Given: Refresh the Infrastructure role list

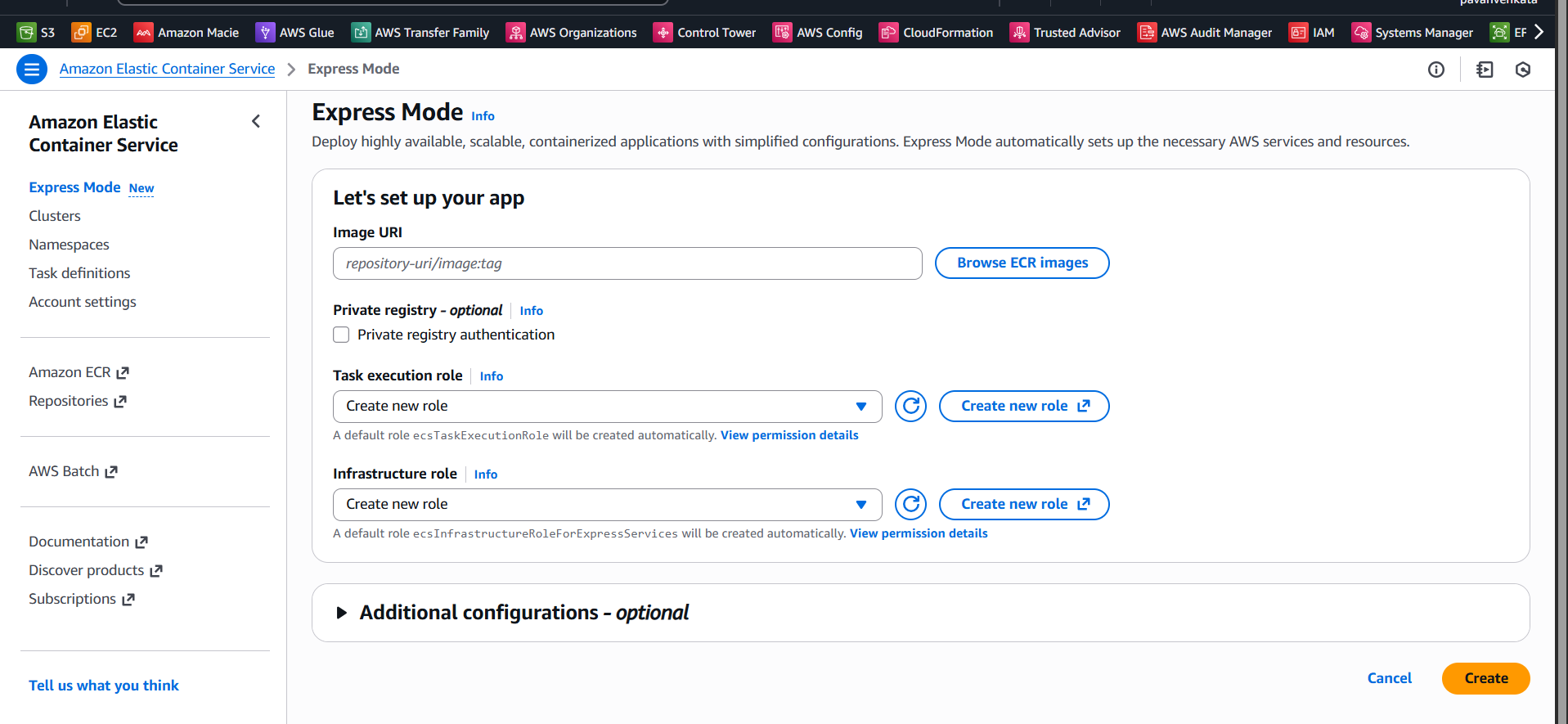Looking at the screenshot, I should [x=910, y=505].
